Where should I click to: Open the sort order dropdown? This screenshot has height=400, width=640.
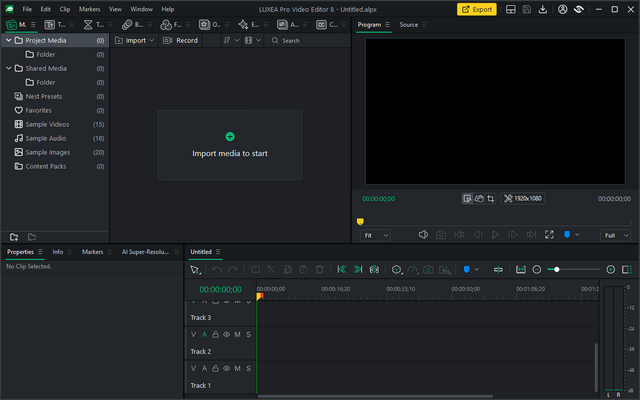pyautogui.click(x=231, y=40)
